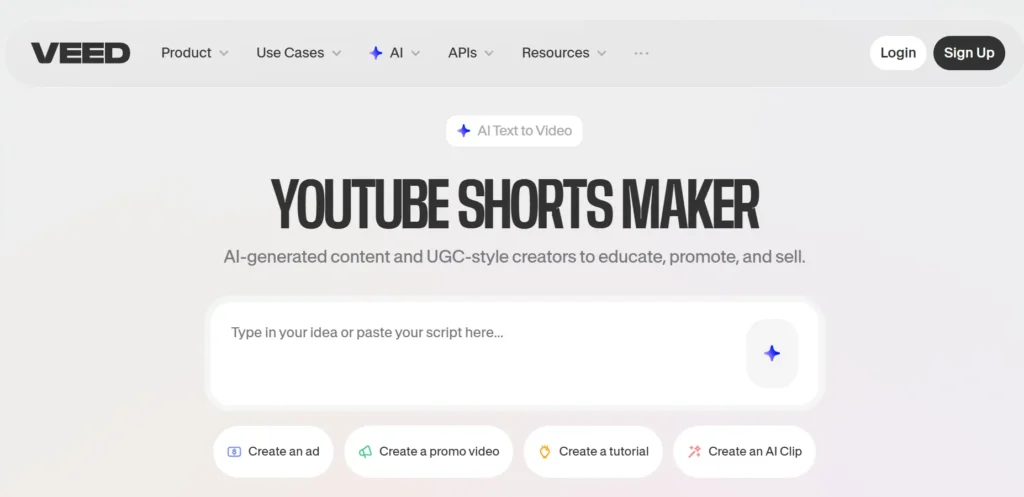
Task: Click sparkle icon in AI Text to Video badge
Action: (x=464, y=131)
